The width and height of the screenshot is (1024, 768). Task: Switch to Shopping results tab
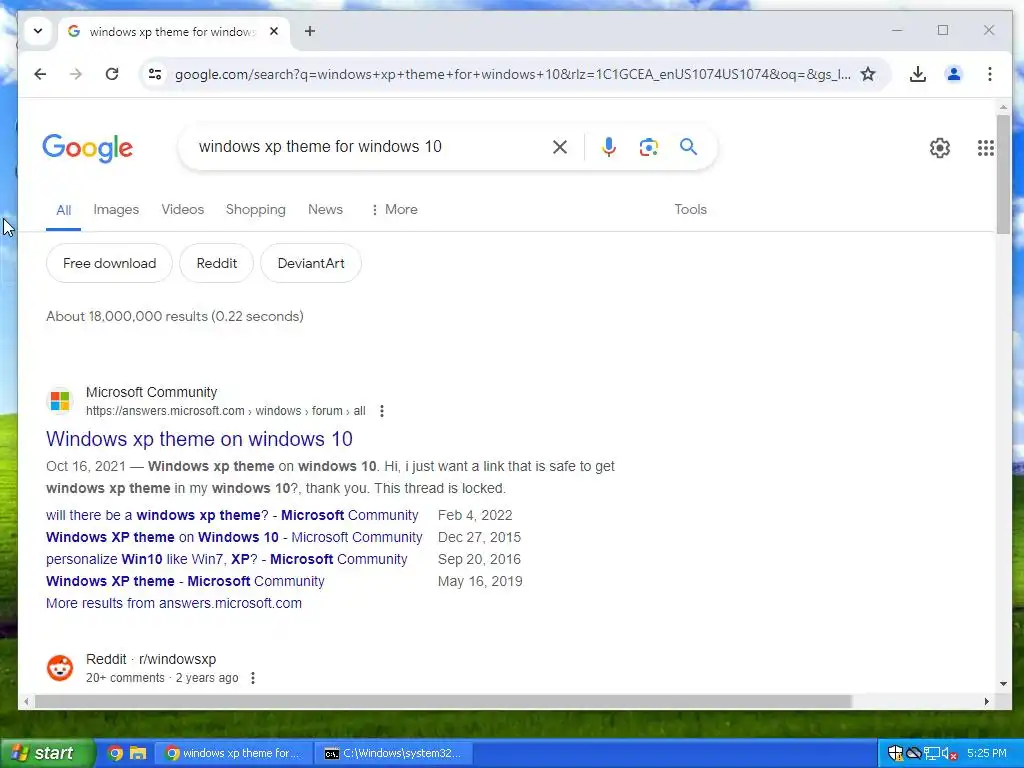pos(255,210)
